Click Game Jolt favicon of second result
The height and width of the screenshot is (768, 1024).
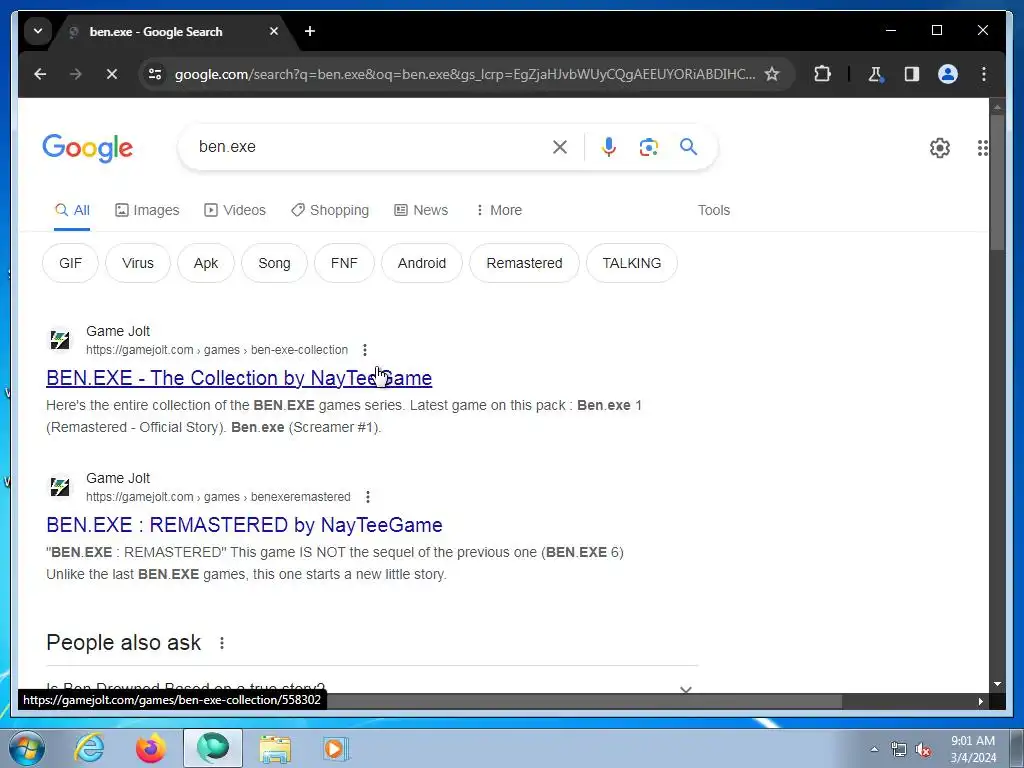pos(60,487)
